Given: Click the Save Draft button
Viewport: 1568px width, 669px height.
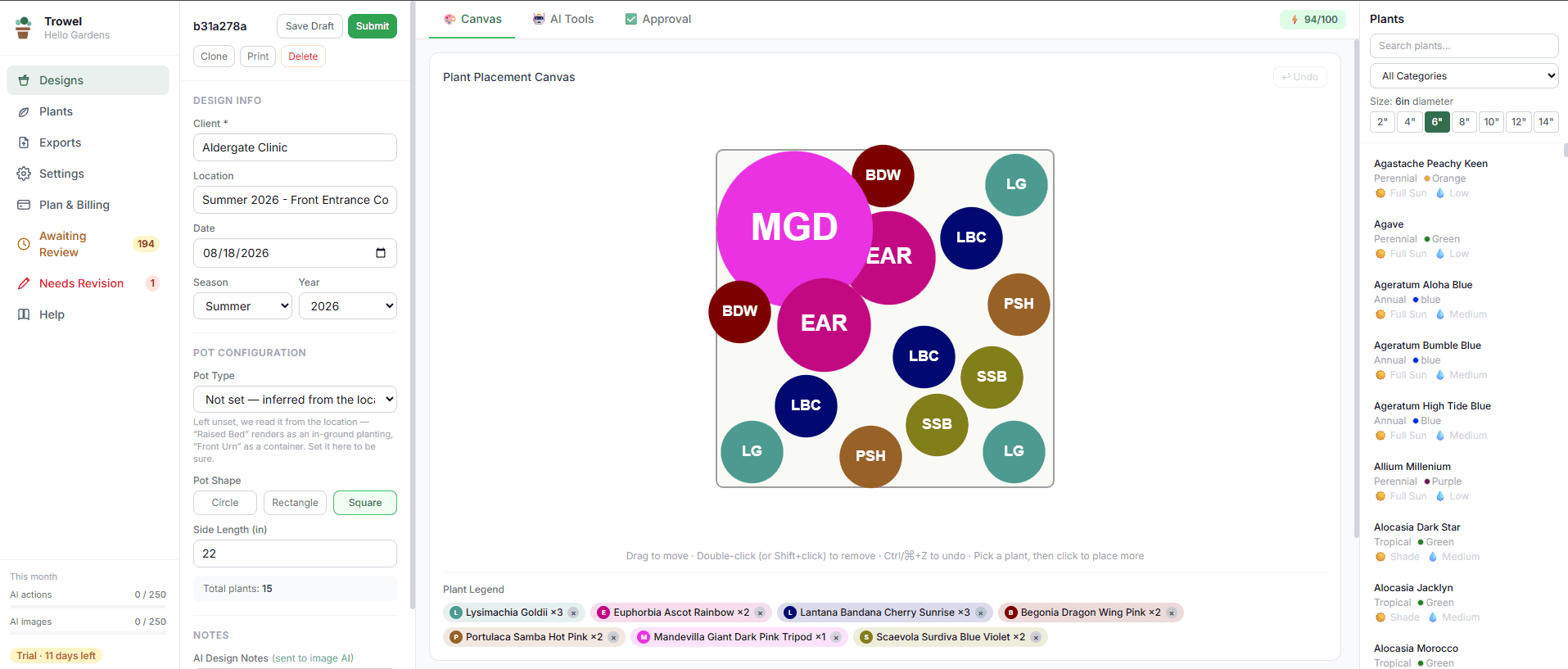Looking at the screenshot, I should click(x=310, y=26).
